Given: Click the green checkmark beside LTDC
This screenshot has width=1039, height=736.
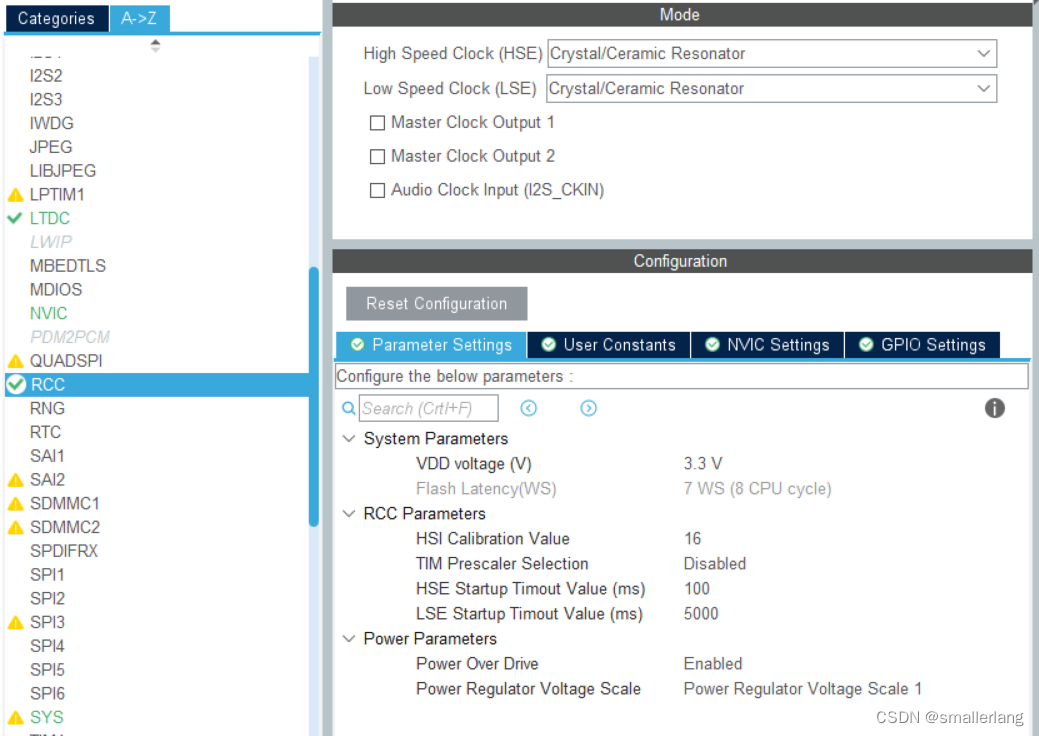Looking at the screenshot, I should click(13, 218).
